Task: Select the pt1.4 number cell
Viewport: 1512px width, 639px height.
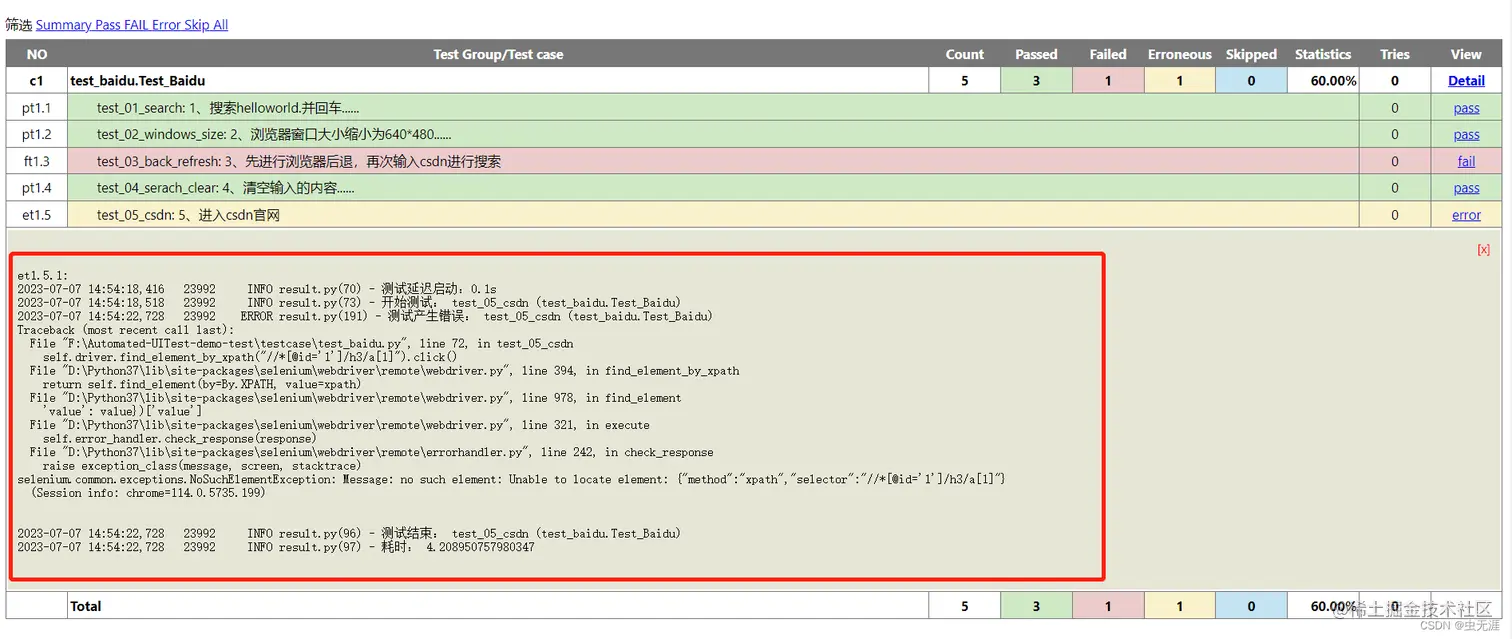Action: coord(37,188)
